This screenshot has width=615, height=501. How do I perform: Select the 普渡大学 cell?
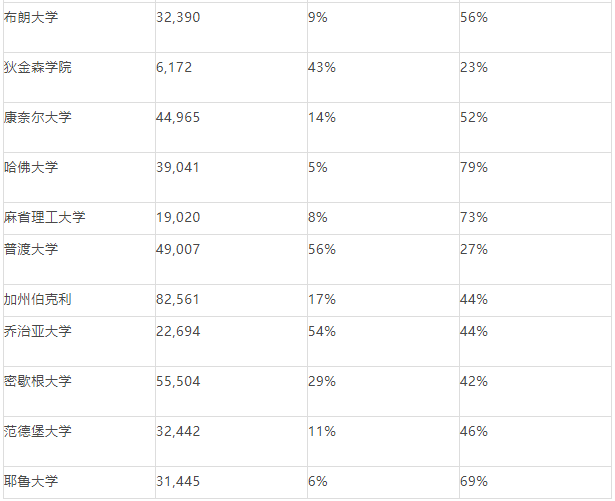coord(31,249)
